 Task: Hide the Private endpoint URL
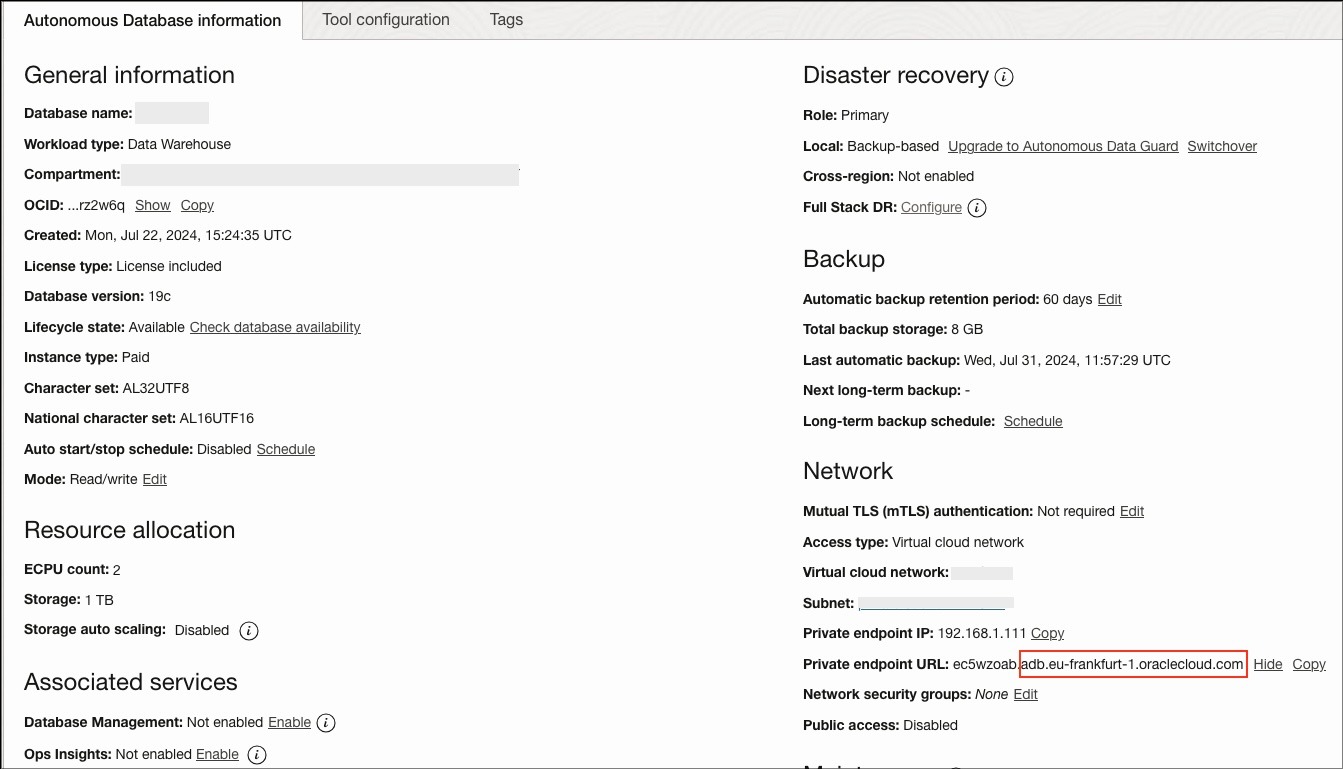pos(1267,664)
